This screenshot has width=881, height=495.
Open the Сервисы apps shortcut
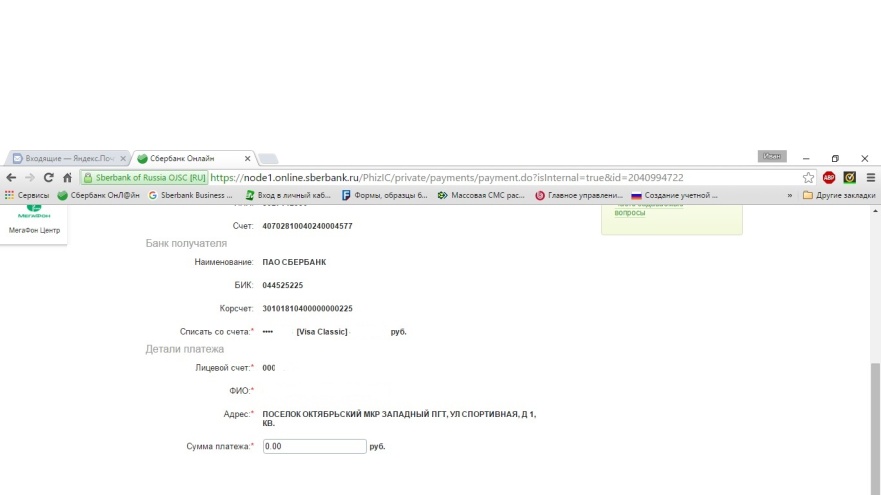(27, 195)
